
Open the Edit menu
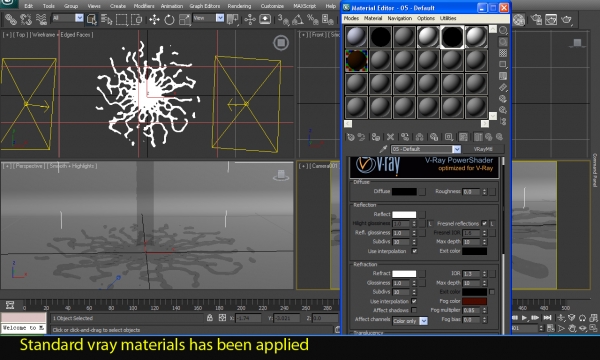pos(29,6)
